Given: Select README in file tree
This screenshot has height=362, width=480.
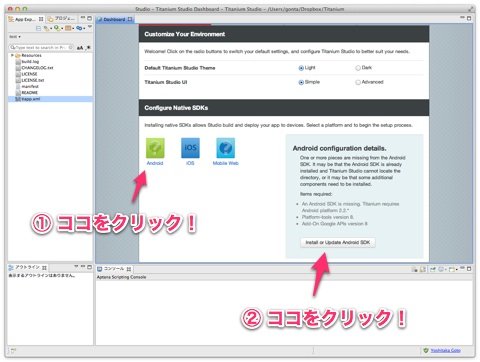Looking at the screenshot, I should pyautogui.click(x=30, y=93).
